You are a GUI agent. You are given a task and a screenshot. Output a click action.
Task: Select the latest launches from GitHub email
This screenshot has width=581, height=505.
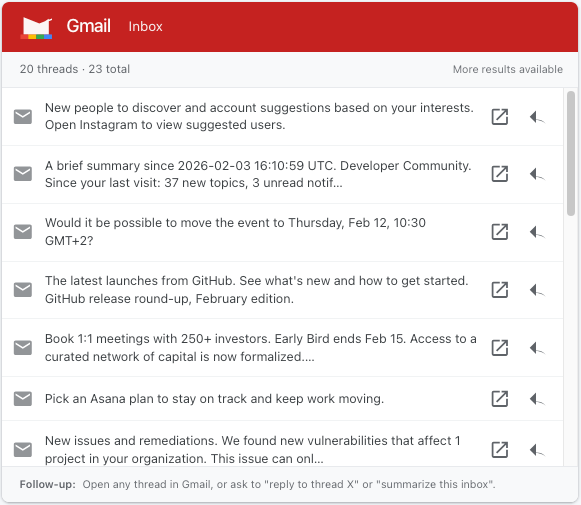[257, 290]
